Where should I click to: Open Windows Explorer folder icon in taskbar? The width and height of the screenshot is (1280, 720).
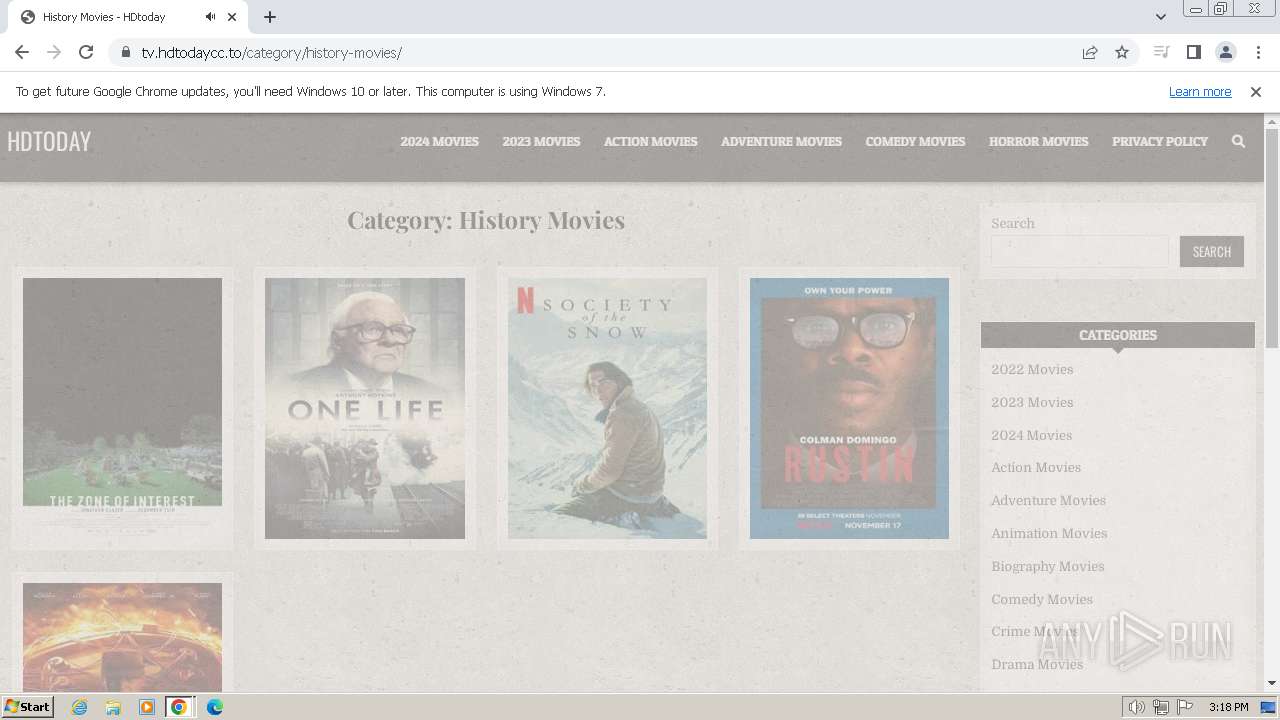pyautogui.click(x=113, y=707)
